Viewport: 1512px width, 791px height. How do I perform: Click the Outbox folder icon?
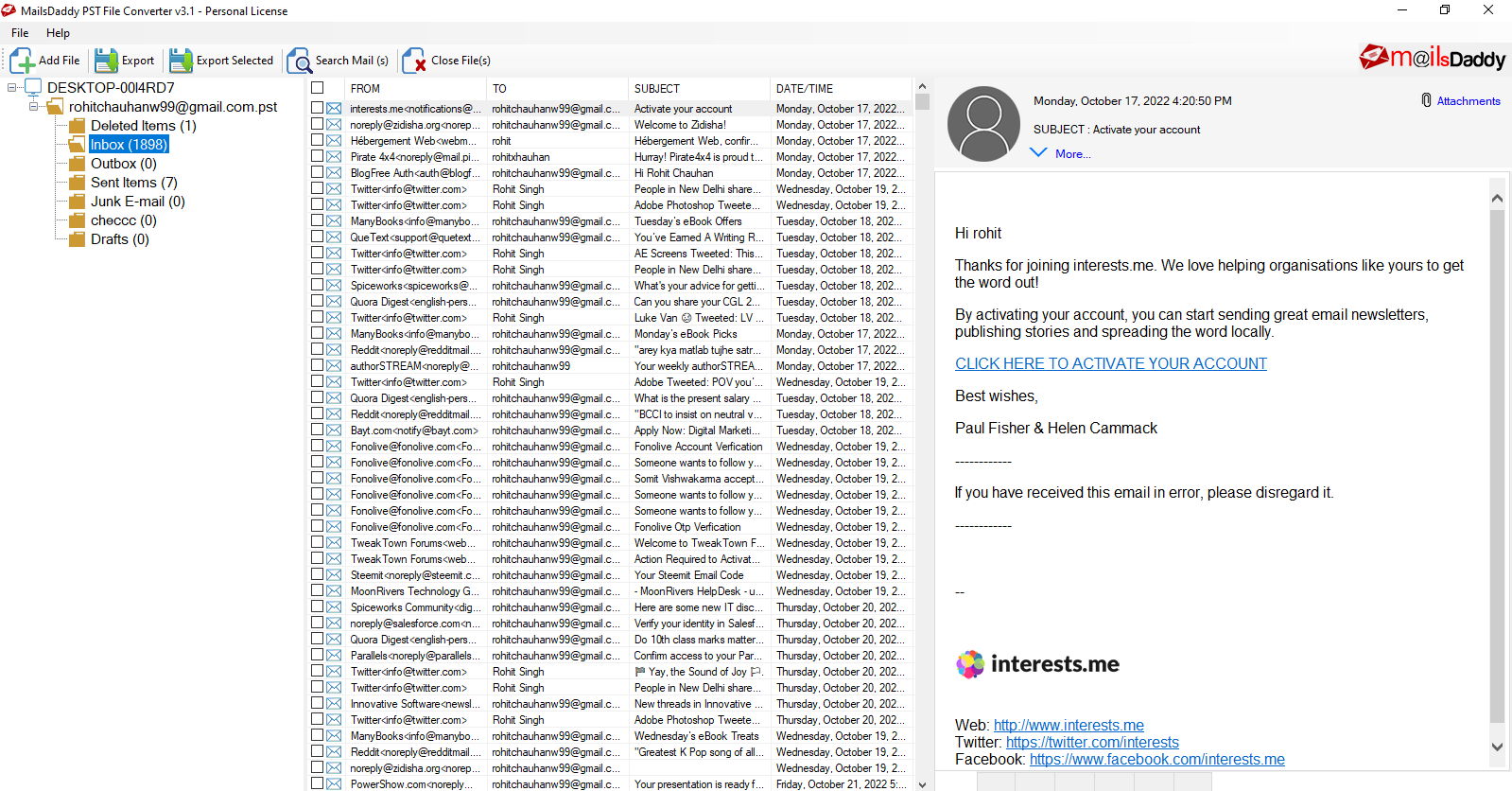pyautogui.click(x=78, y=164)
